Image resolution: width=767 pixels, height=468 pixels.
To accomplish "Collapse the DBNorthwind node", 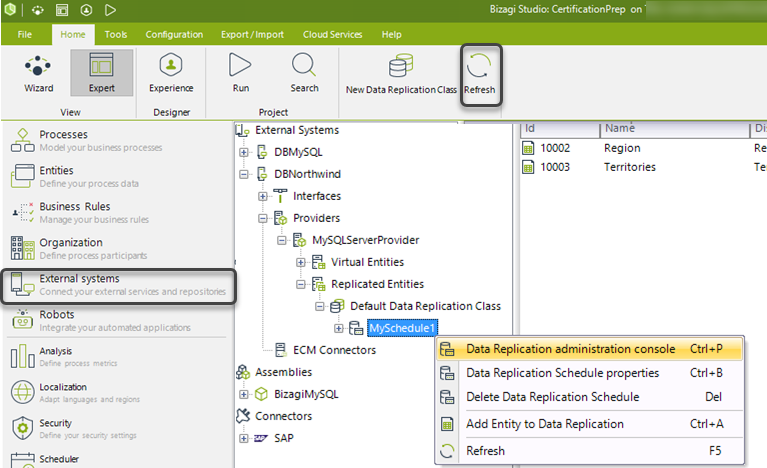I will [x=244, y=174].
